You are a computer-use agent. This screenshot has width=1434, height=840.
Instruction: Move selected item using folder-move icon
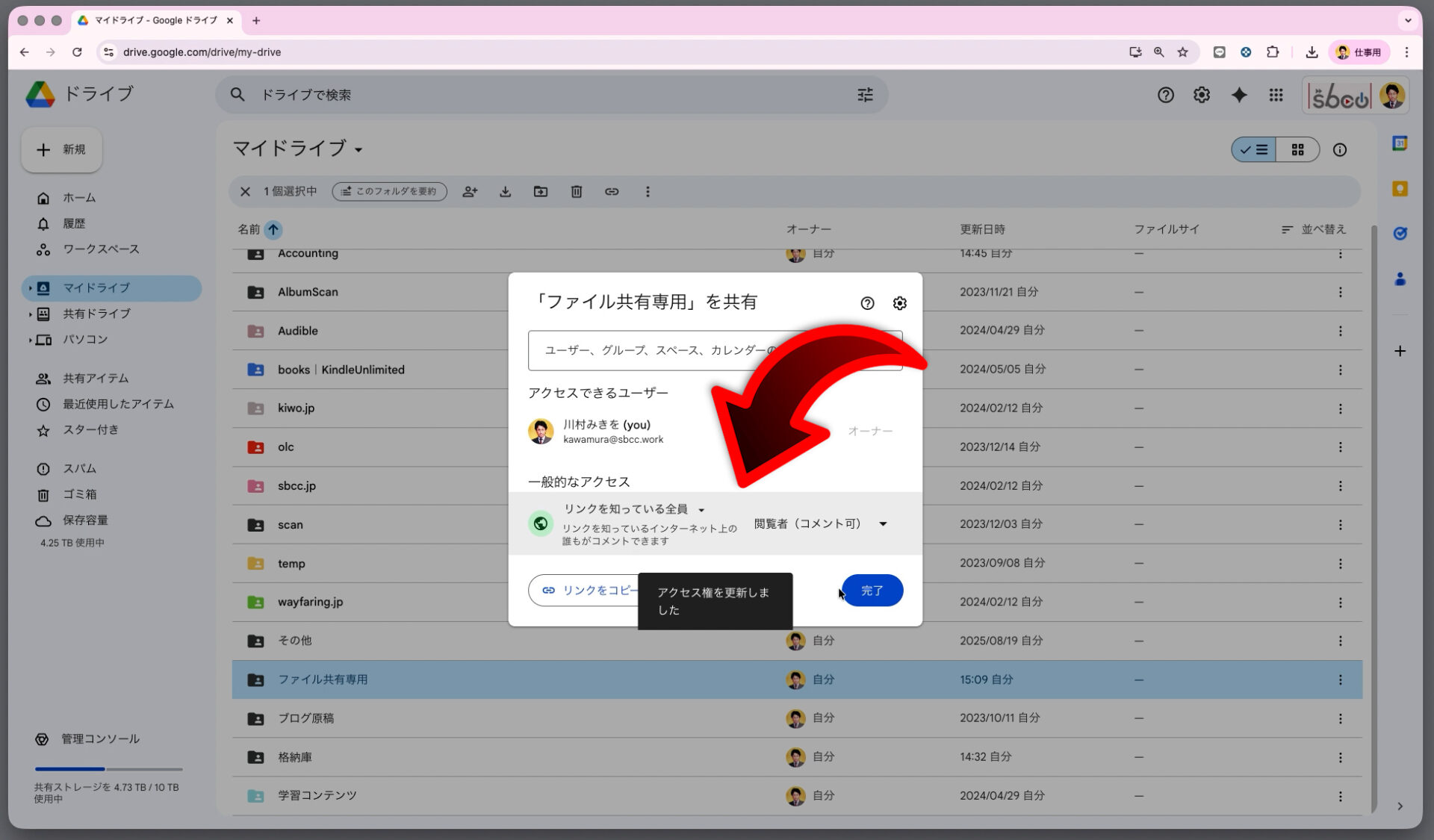(541, 192)
